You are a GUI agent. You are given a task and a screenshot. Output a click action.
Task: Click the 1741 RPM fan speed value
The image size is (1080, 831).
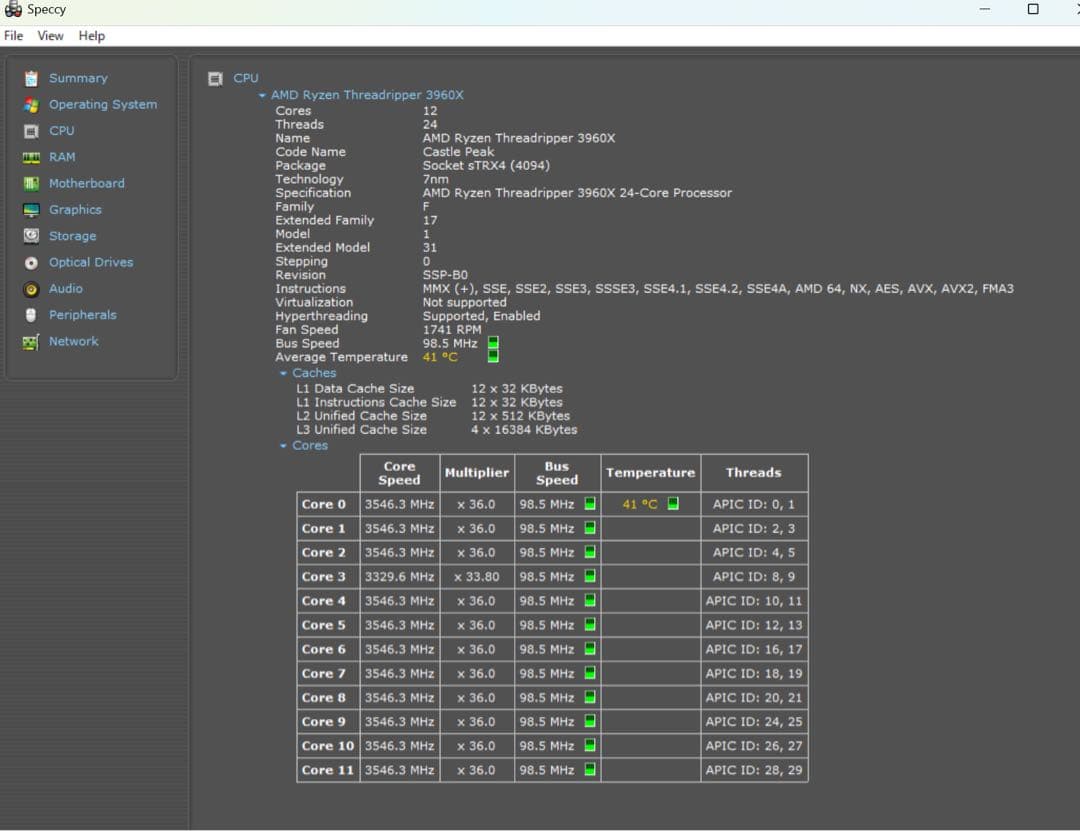coord(452,330)
